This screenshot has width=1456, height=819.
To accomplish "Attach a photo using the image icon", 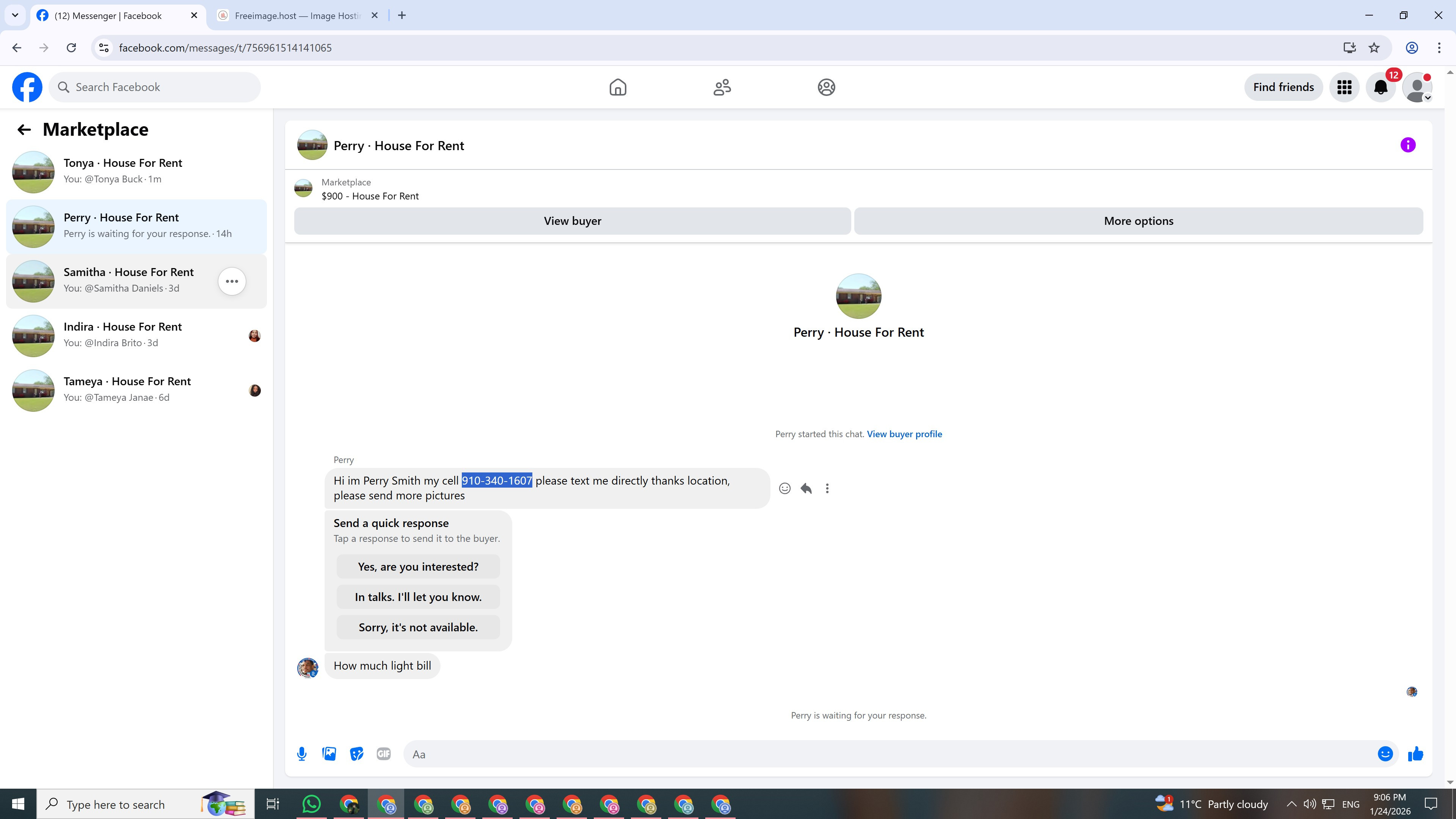I will tap(329, 754).
